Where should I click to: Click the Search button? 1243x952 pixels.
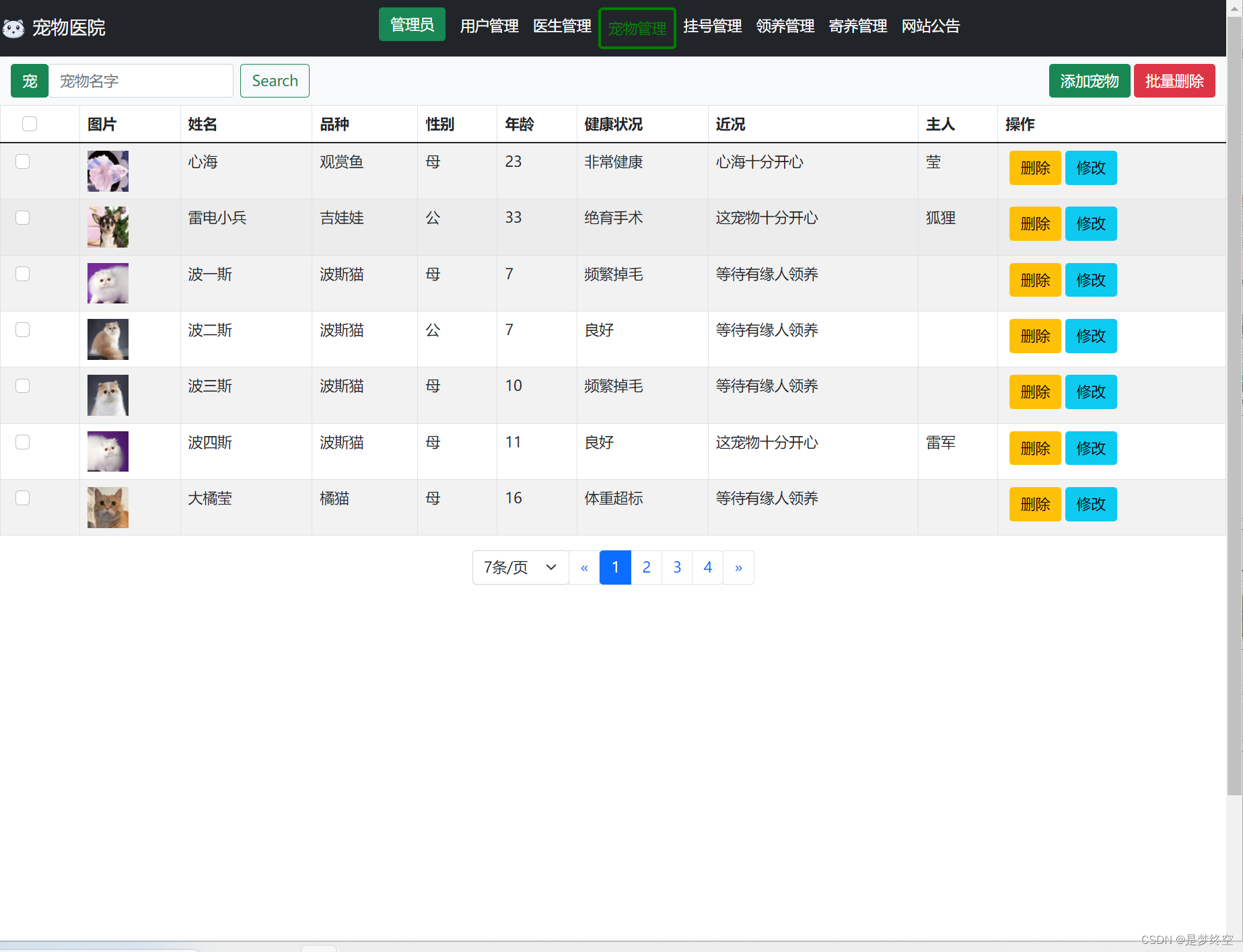275,81
